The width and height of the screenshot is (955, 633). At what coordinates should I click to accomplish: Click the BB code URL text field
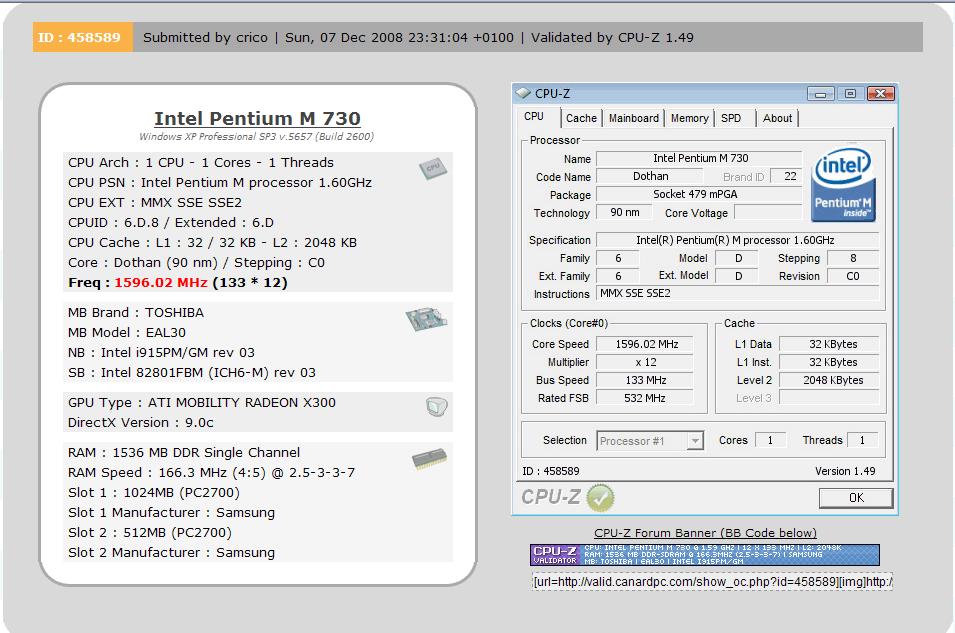(713, 582)
